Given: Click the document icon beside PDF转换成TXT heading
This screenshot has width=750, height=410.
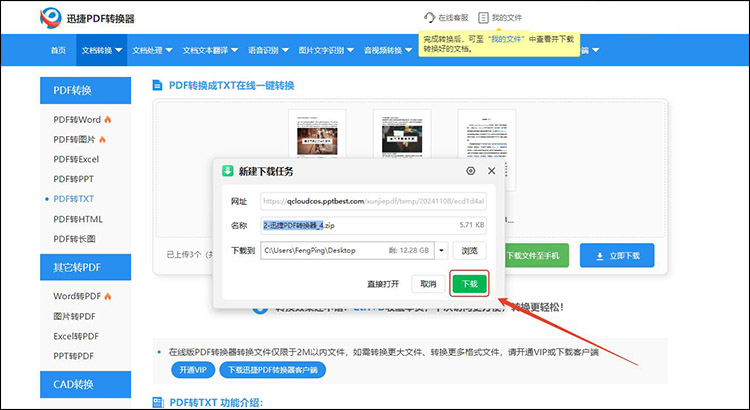Looking at the screenshot, I should [x=157, y=86].
